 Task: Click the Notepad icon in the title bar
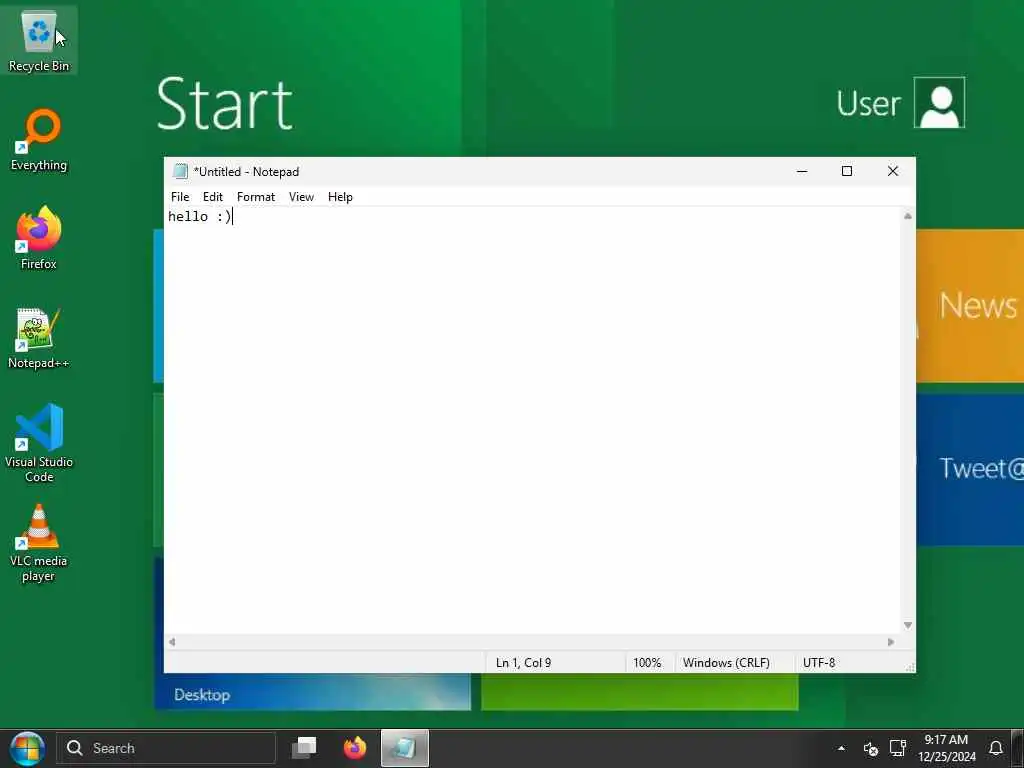point(180,171)
